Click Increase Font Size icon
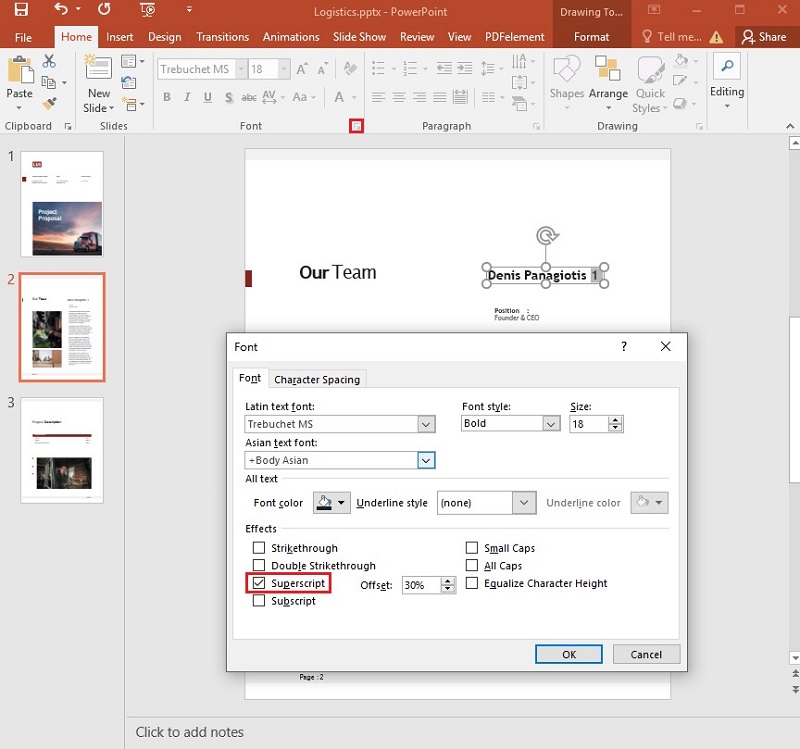This screenshot has width=800, height=749. tap(302, 69)
